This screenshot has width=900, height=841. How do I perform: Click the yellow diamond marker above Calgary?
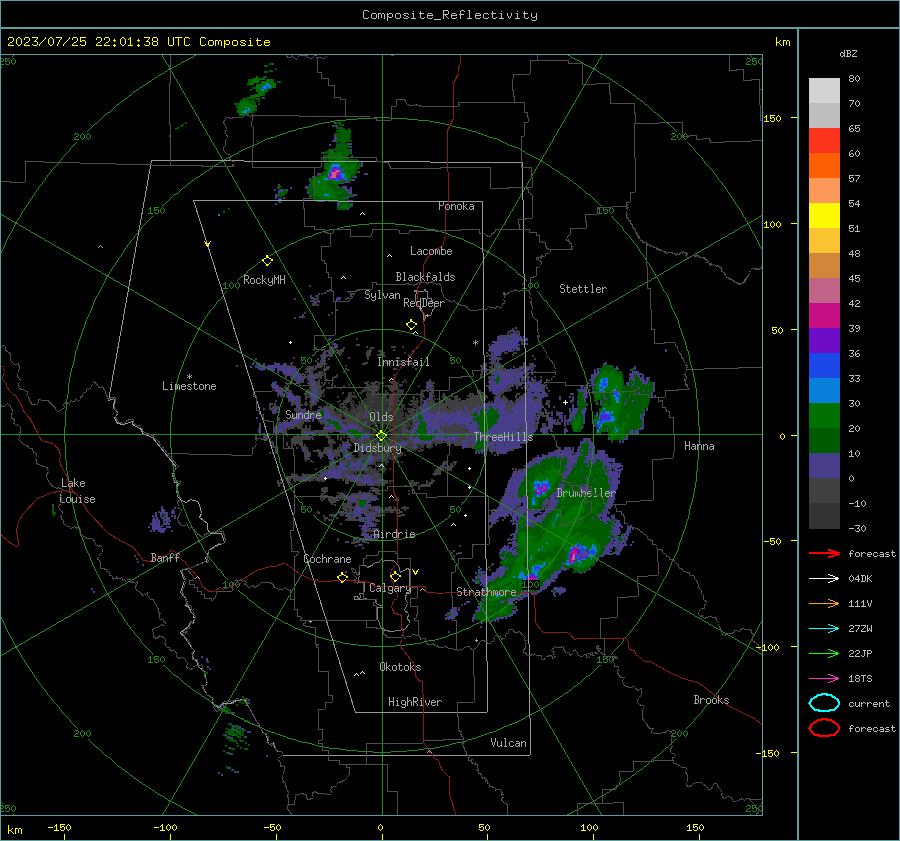395,576
